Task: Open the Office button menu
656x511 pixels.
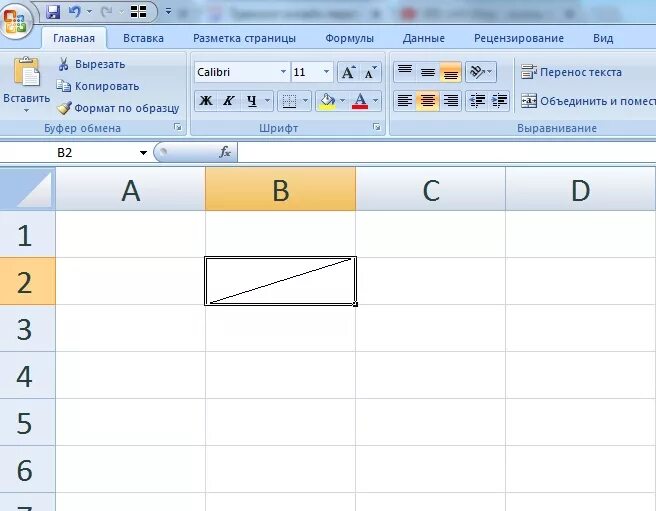Action: pos(15,20)
